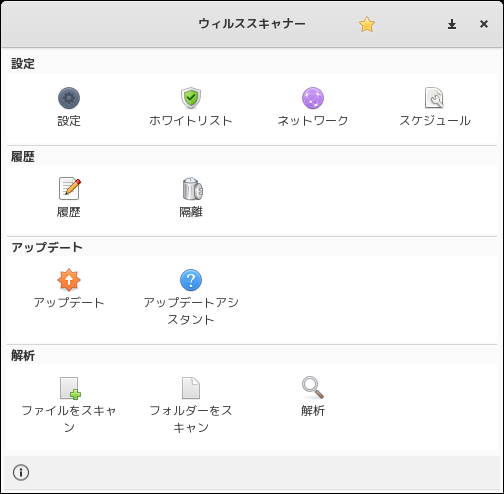Open アップデートアシスタント question mark icon

(x=191, y=280)
